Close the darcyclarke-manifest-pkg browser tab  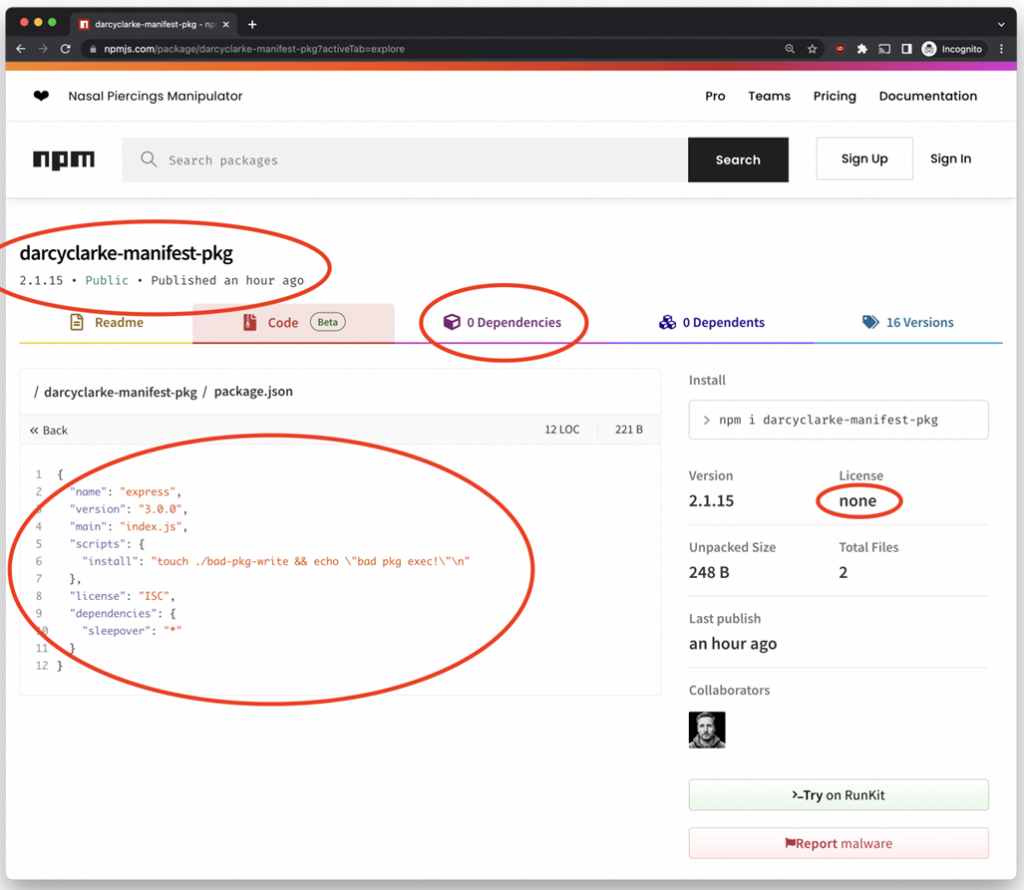pyautogui.click(x=226, y=24)
